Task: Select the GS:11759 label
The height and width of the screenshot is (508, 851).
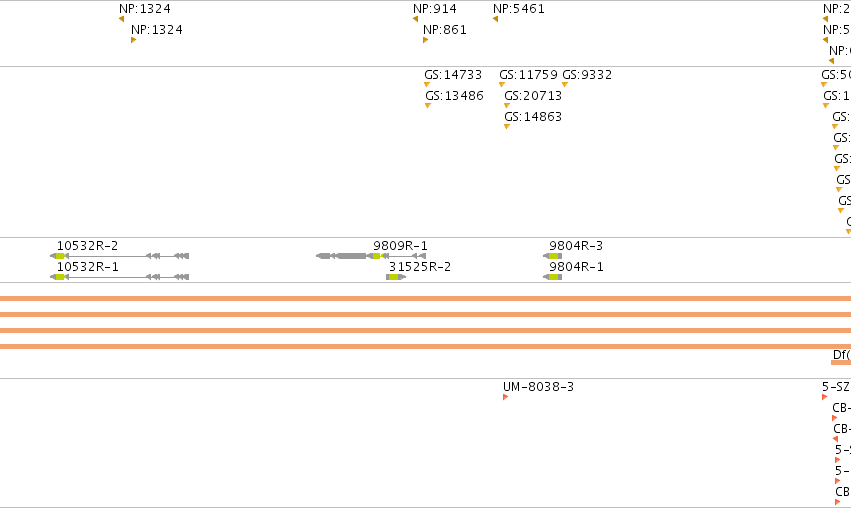Action: tap(529, 74)
